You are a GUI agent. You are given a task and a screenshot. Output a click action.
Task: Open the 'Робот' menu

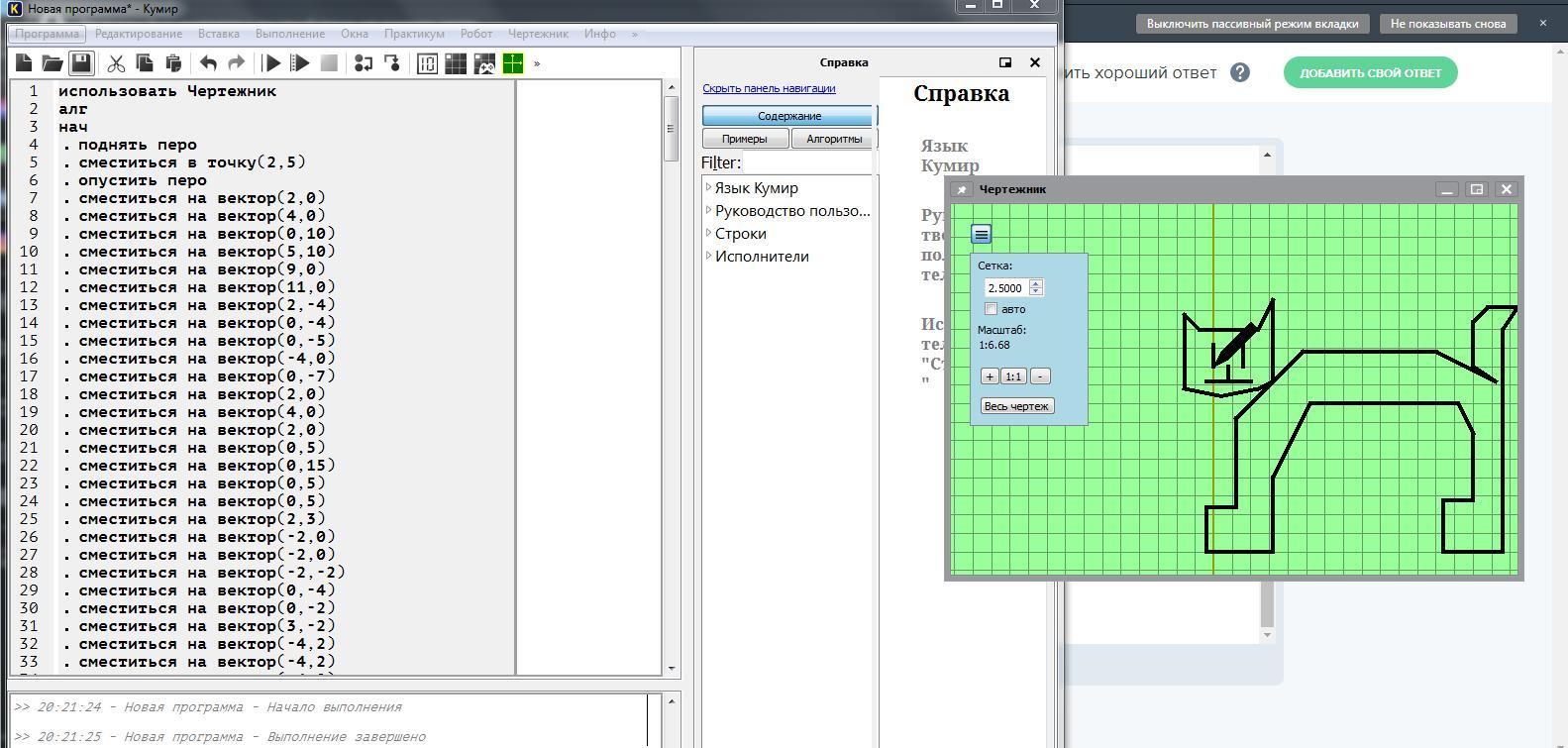(x=476, y=34)
